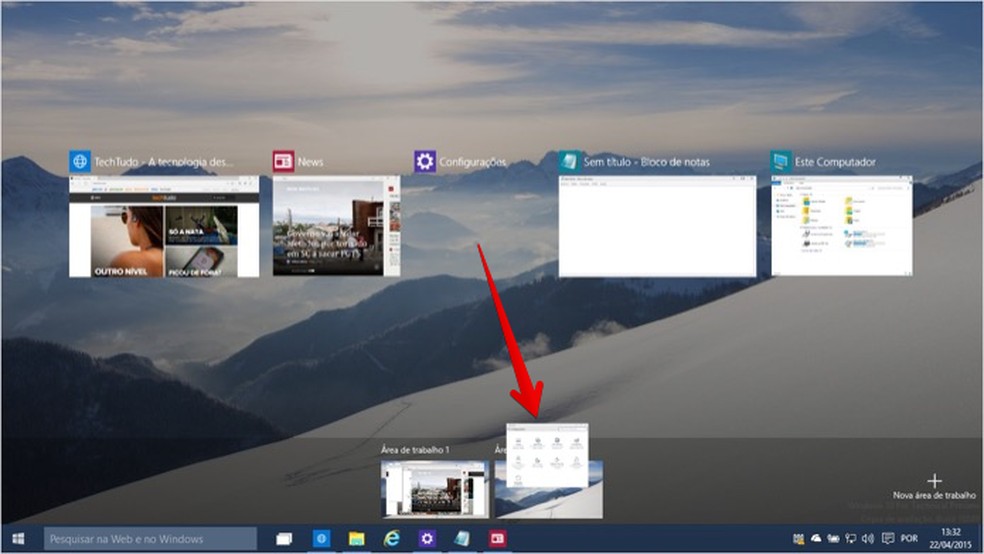
Task: Change the POR input language indicator
Action: tap(909, 538)
